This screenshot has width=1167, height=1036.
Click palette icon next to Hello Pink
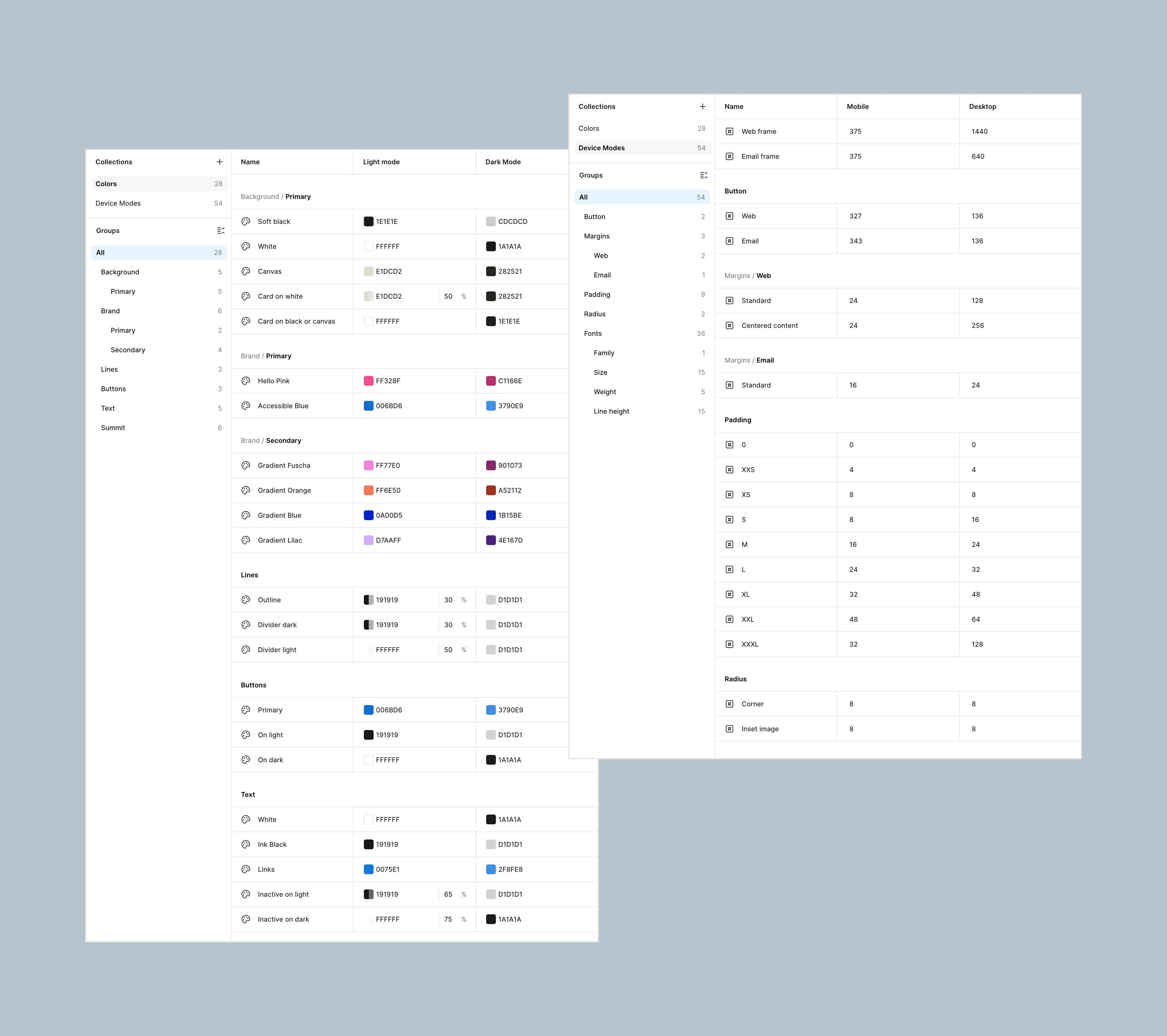(x=246, y=381)
